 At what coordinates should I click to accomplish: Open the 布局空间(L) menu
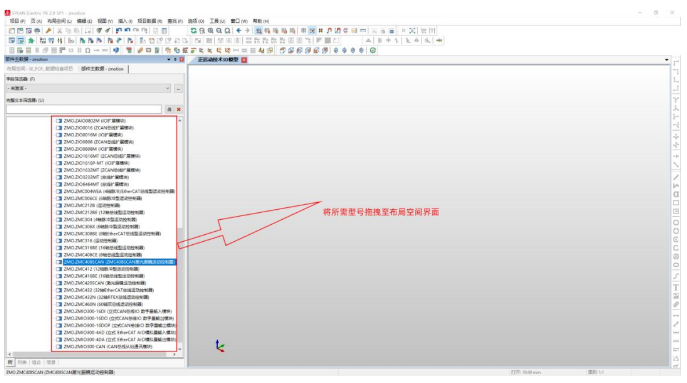pos(59,21)
